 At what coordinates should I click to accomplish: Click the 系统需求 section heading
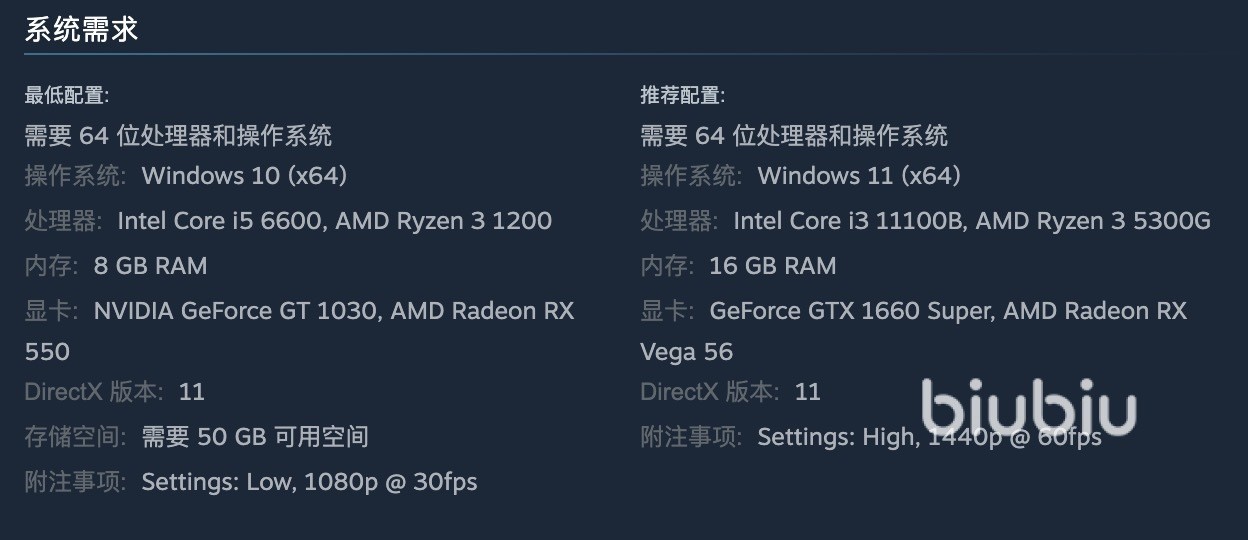coord(81,30)
